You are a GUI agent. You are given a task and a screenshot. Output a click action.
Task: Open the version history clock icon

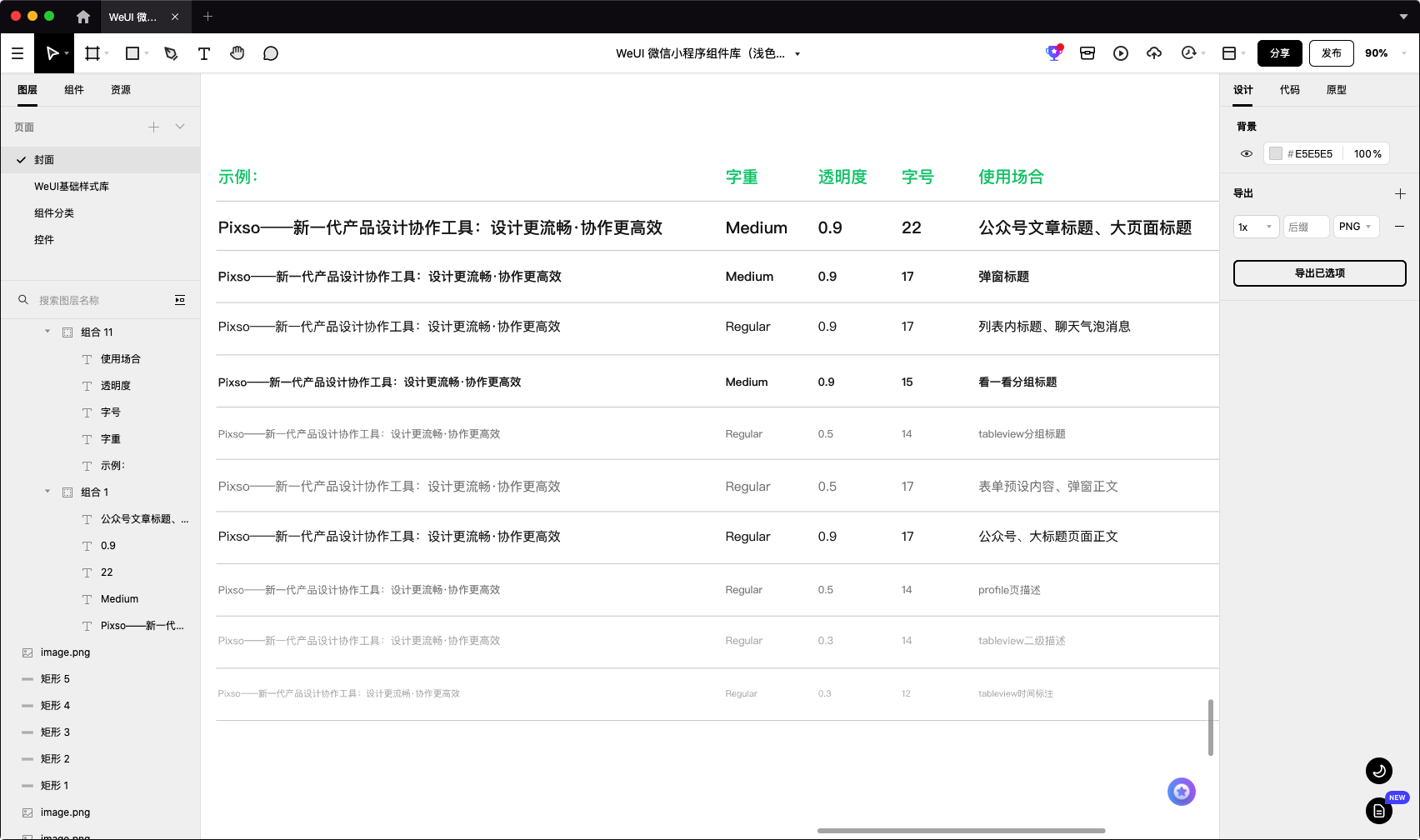(x=1188, y=53)
